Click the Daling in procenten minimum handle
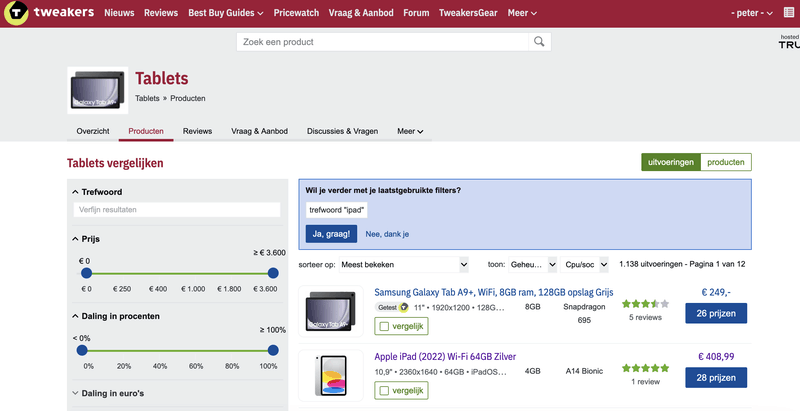The height and width of the screenshot is (411, 800). coord(82,350)
